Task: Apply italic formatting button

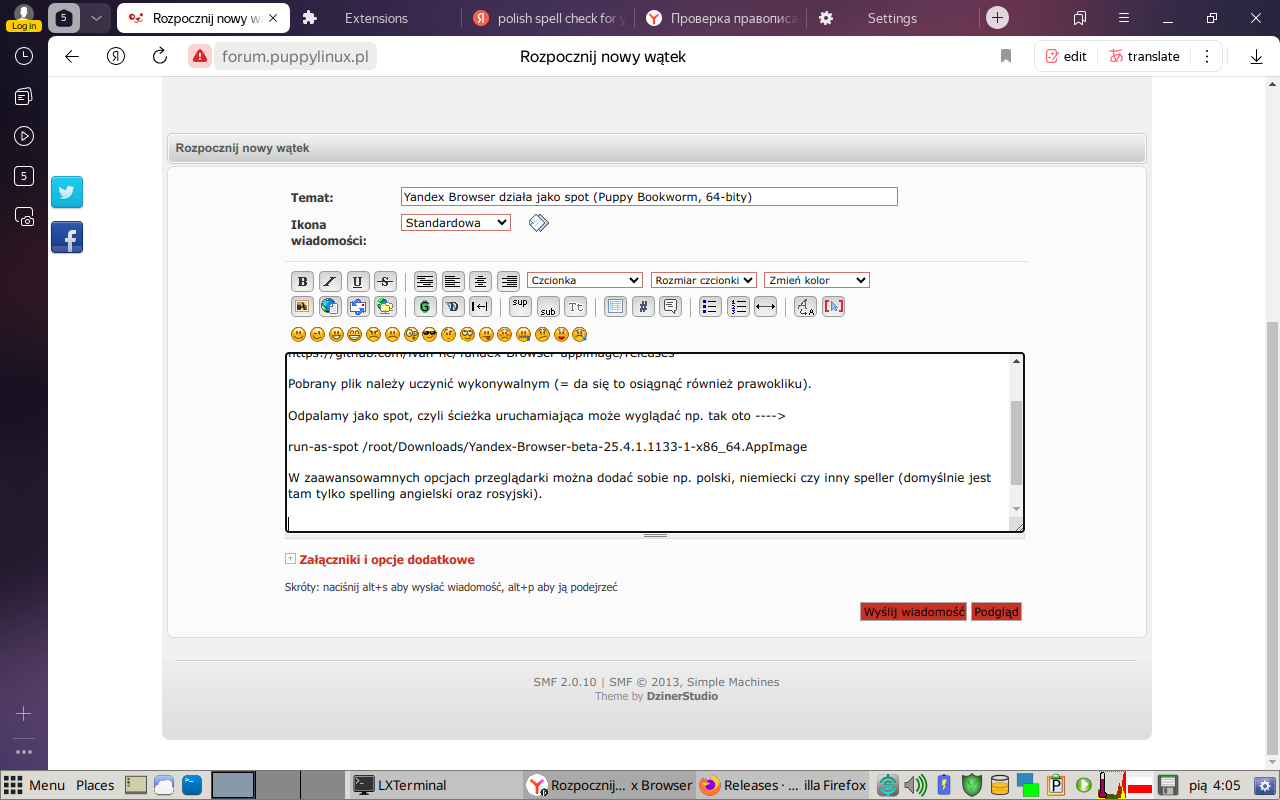Action: pos(330,281)
